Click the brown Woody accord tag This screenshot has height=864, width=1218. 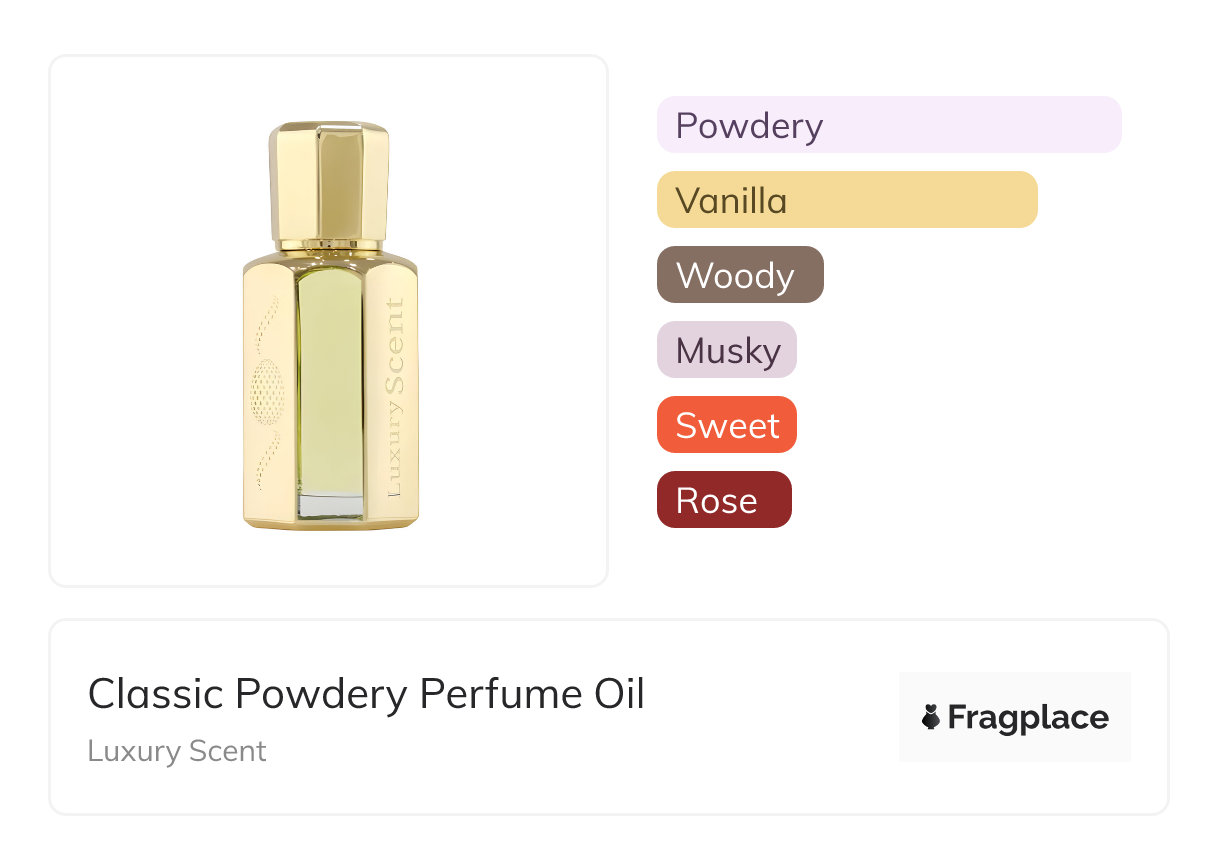coord(740,275)
